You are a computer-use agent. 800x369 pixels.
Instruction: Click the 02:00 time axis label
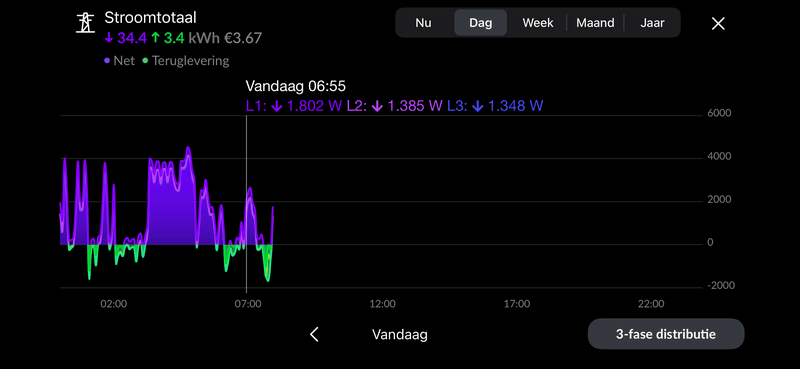tap(114, 304)
